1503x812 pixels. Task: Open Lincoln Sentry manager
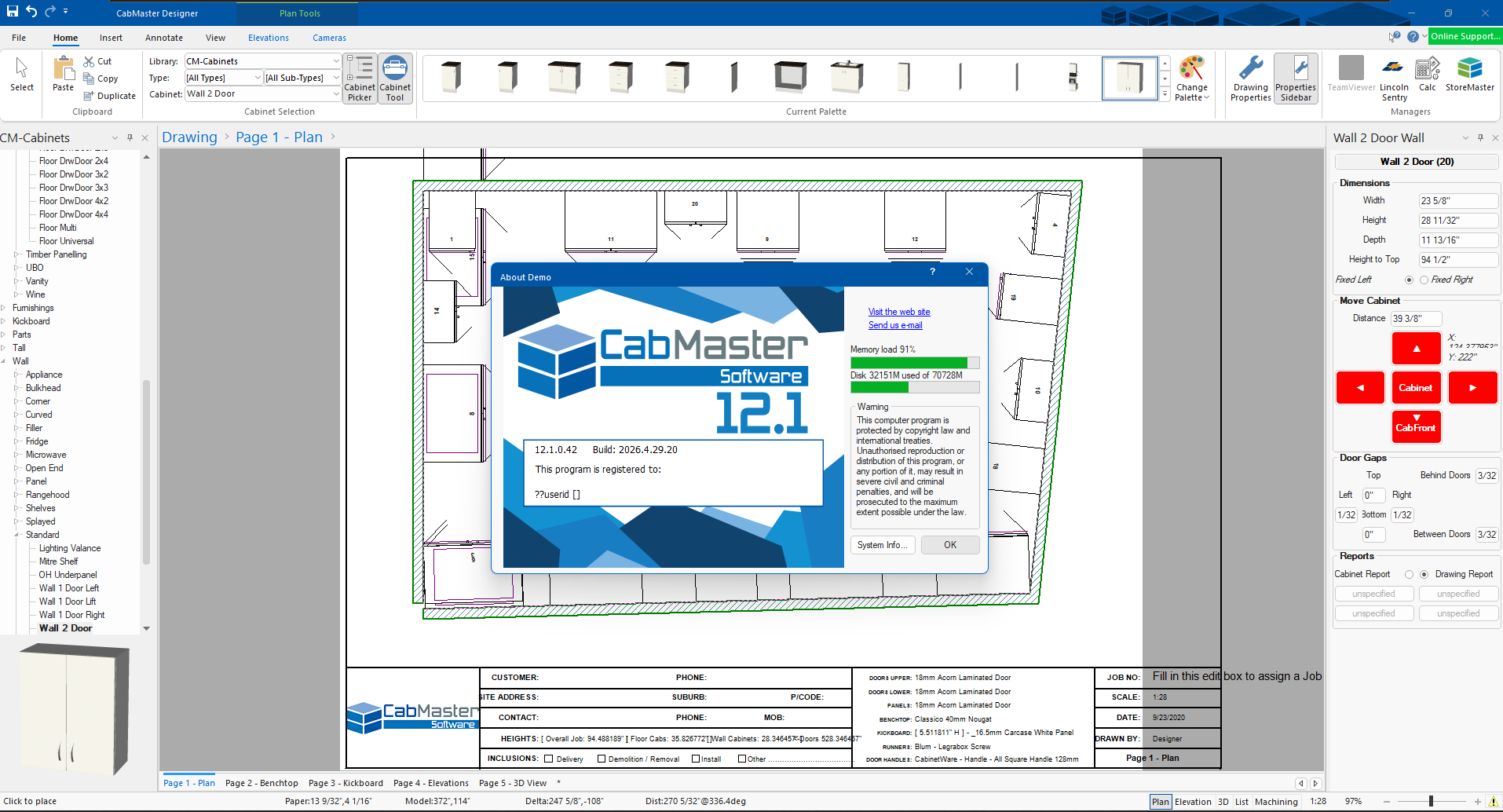click(1394, 79)
